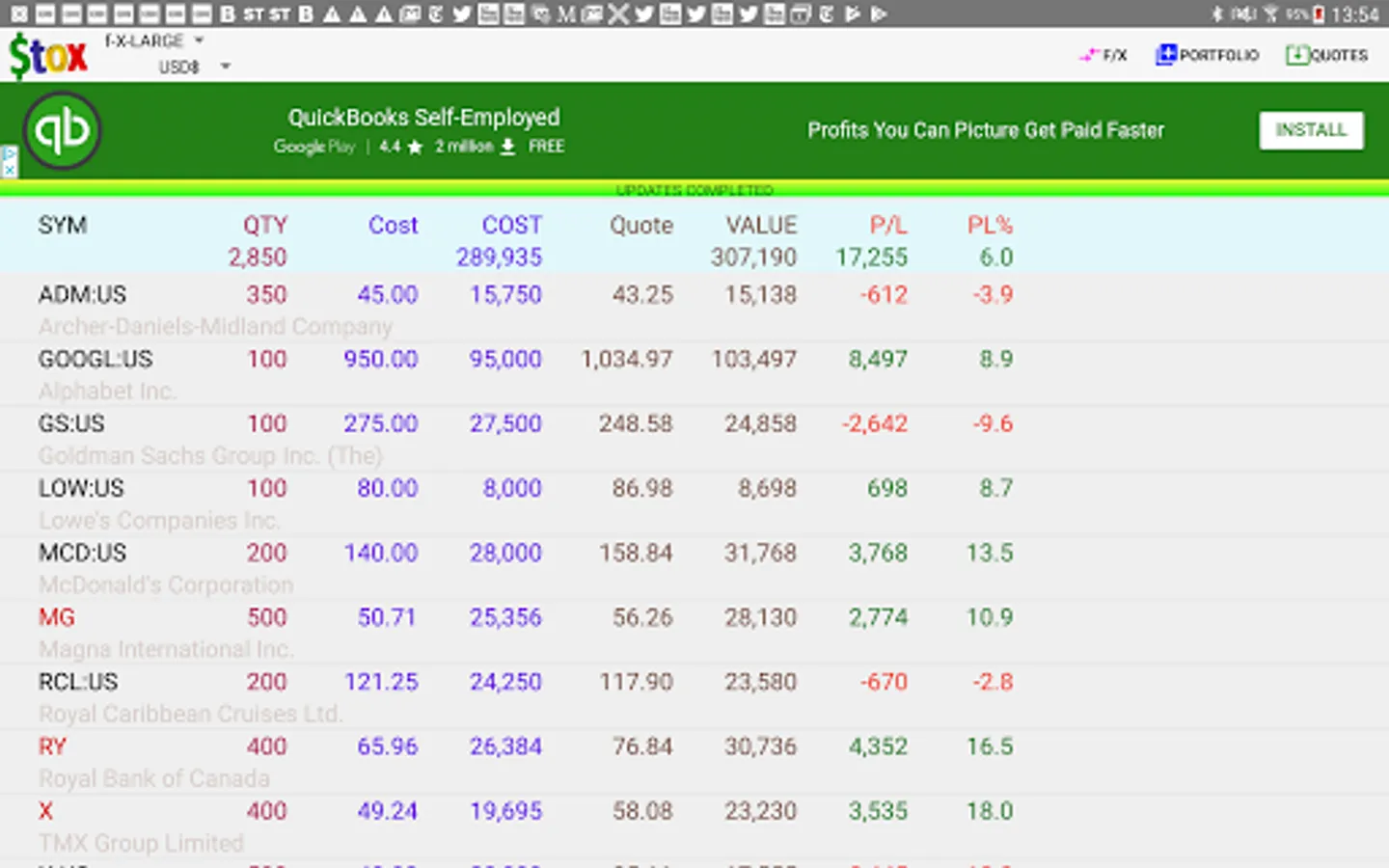Select the GOOGL:US Alphabet Inc. row
1389x868 pixels.
pyautogui.click(x=386, y=374)
